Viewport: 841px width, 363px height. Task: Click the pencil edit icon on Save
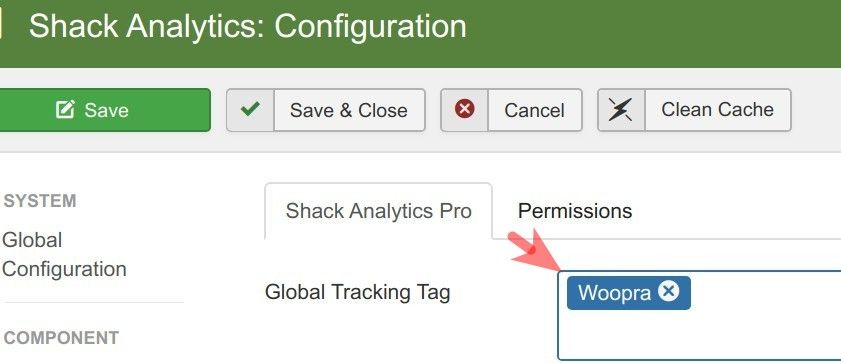65,110
